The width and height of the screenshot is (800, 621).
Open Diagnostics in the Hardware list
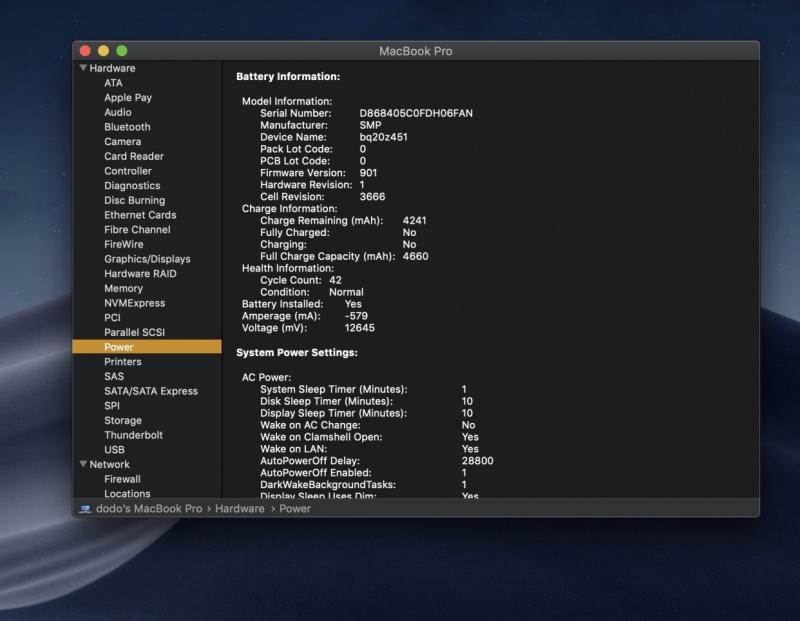132,186
